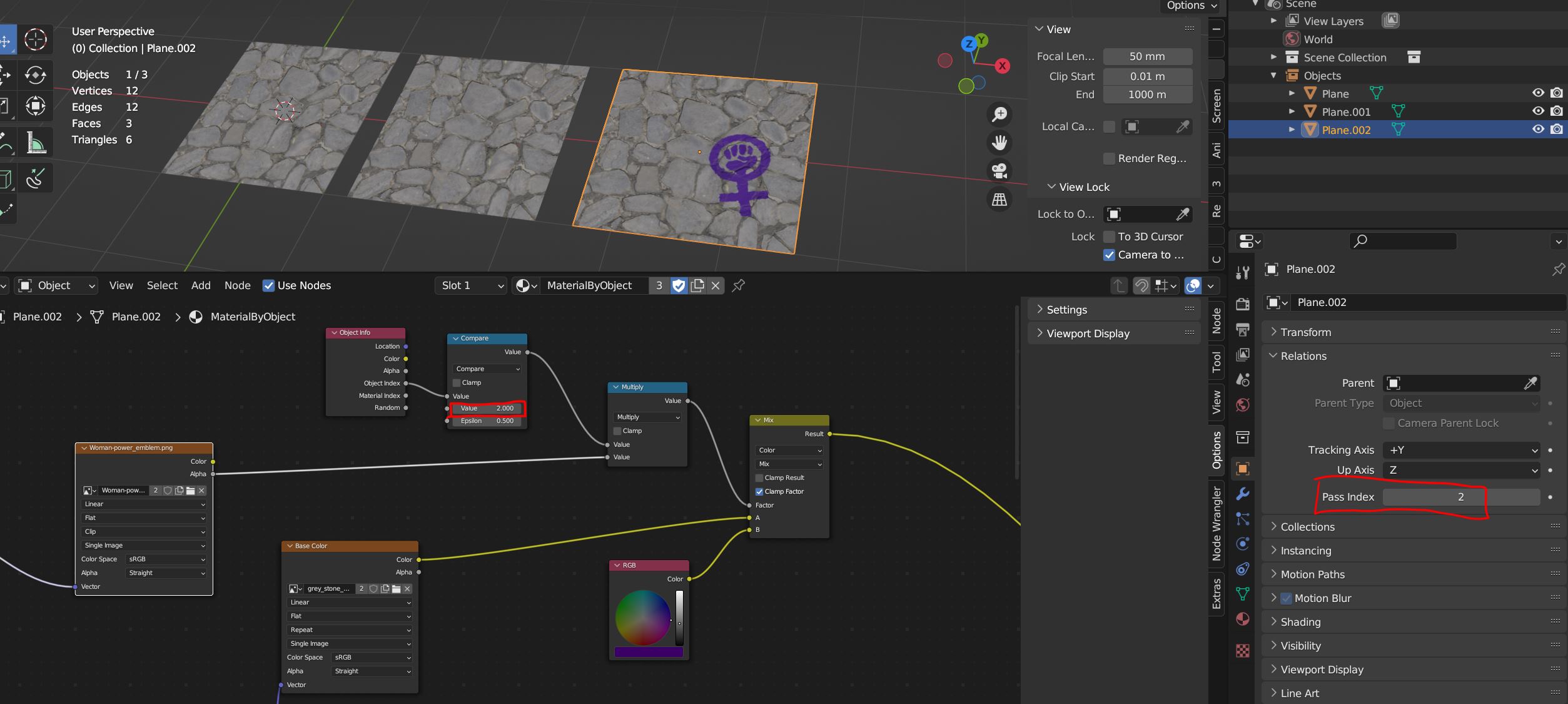Open the World properties tab
This screenshot has height=704, width=1568.
1243,405
